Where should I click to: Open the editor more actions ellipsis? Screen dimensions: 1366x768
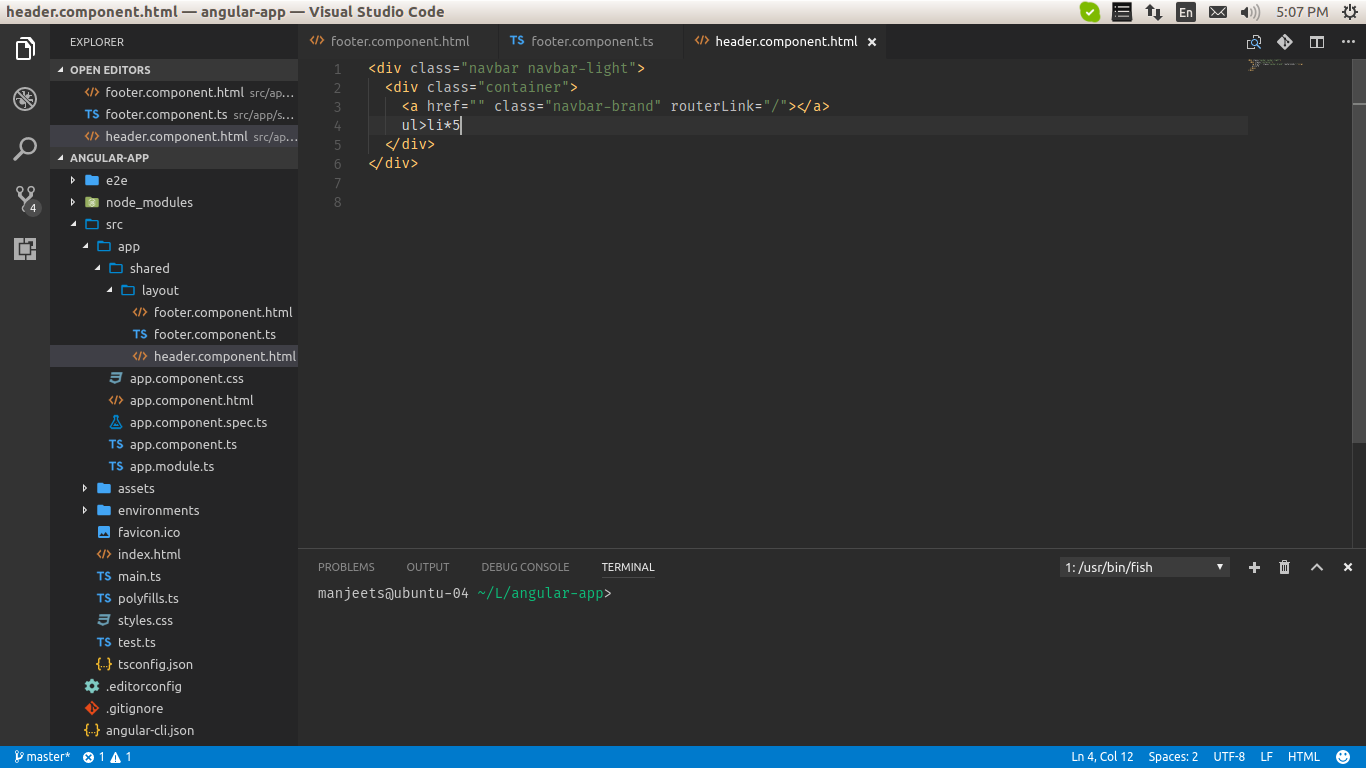(1348, 42)
